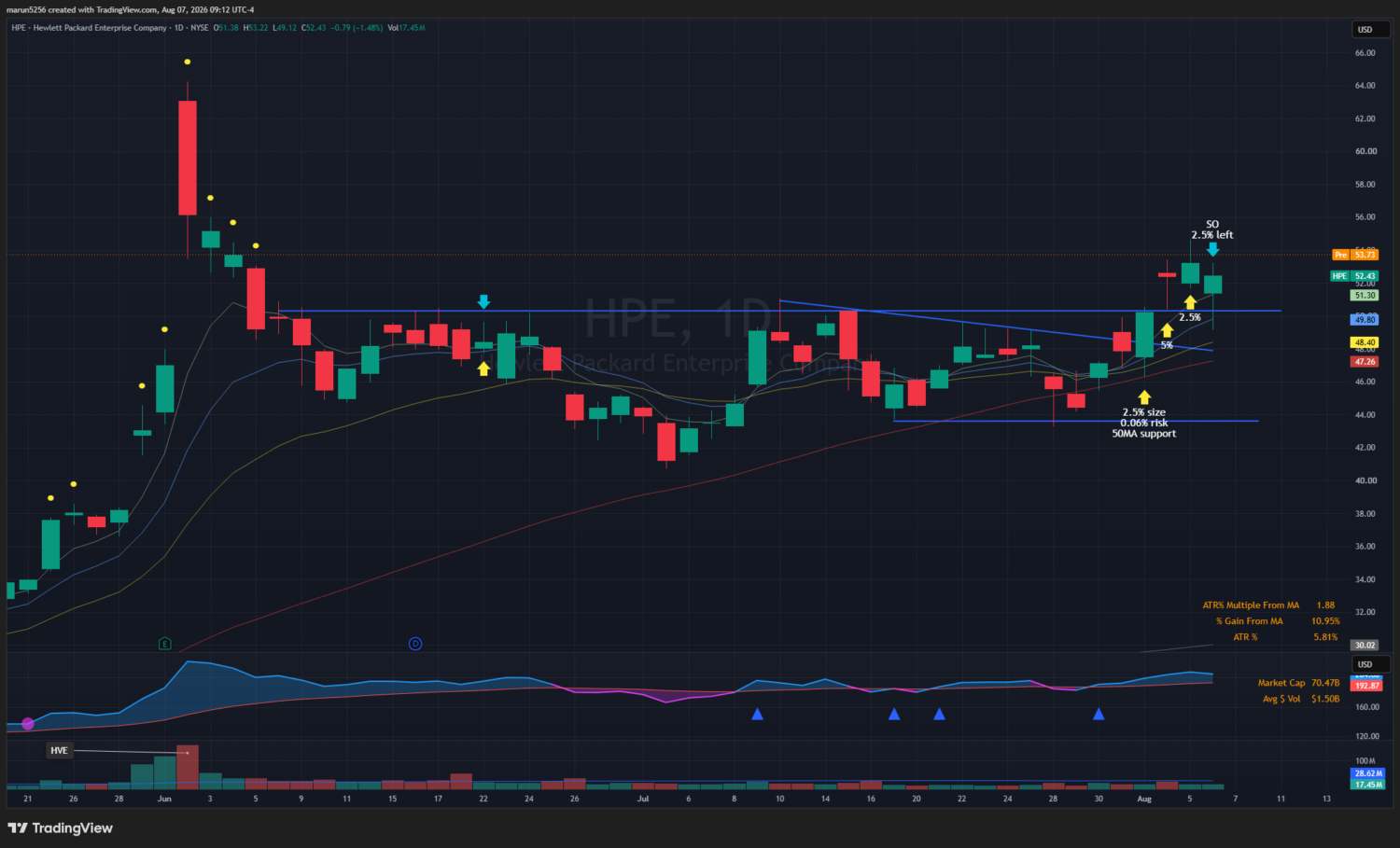Click the "Jul" label on the time axis
The width and height of the screenshot is (1400, 848).
tap(643, 799)
